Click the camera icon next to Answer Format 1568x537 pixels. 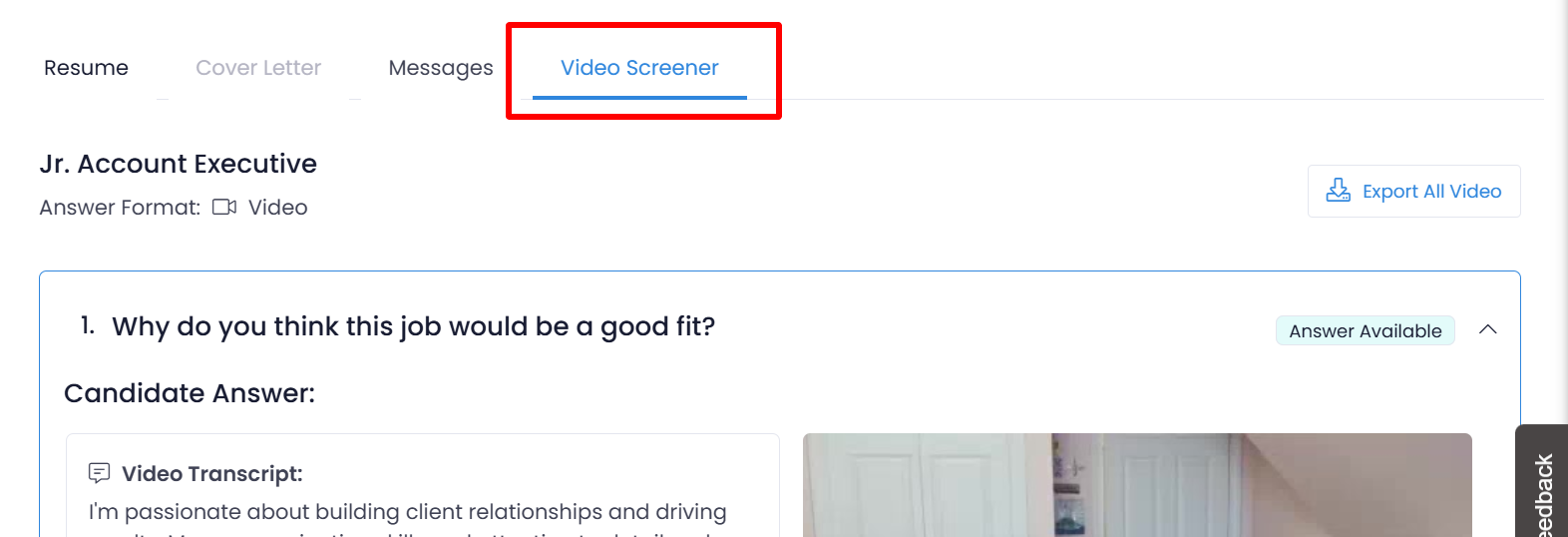click(224, 208)
